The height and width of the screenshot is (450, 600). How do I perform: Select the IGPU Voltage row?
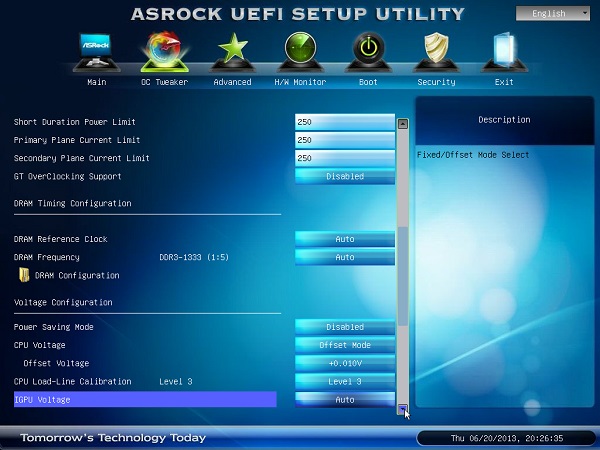point(145,399)
